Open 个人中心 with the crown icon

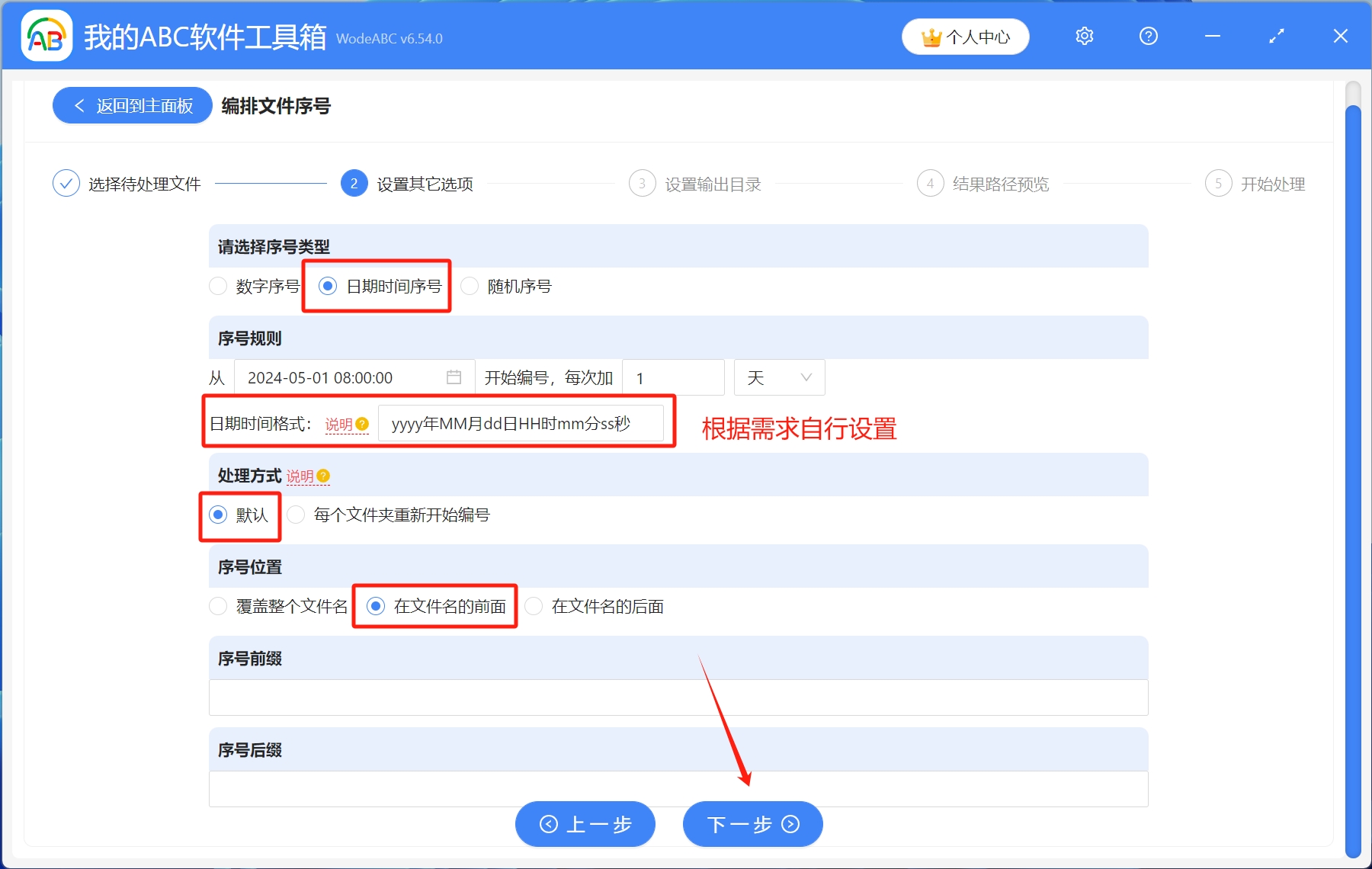[x=964, y=36]
